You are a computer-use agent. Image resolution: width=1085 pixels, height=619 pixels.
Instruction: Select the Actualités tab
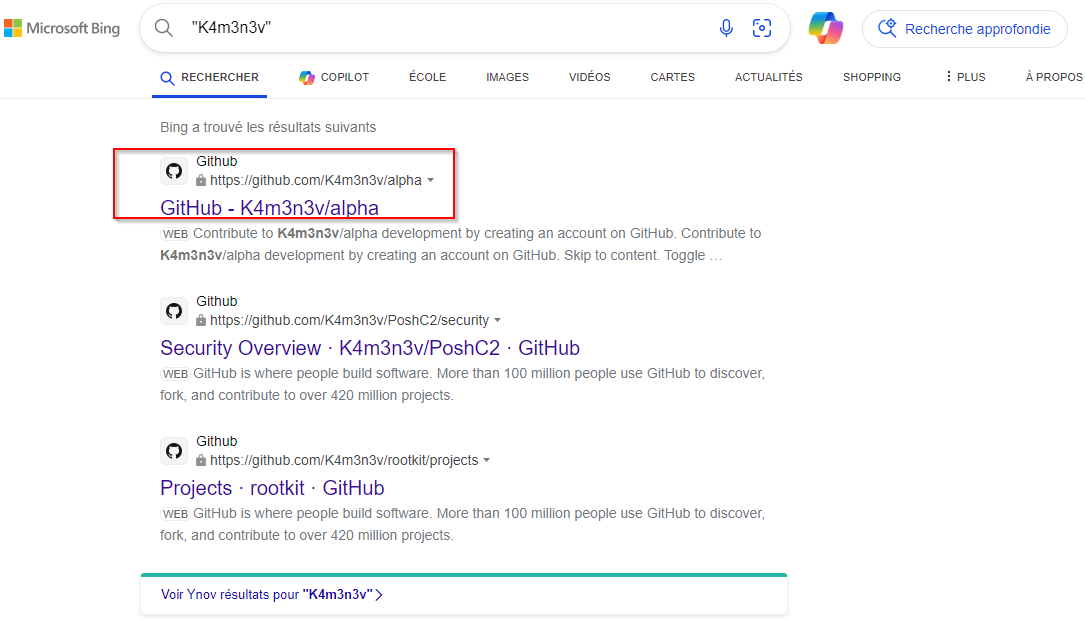pyautogui.click(x=768, y=77)
